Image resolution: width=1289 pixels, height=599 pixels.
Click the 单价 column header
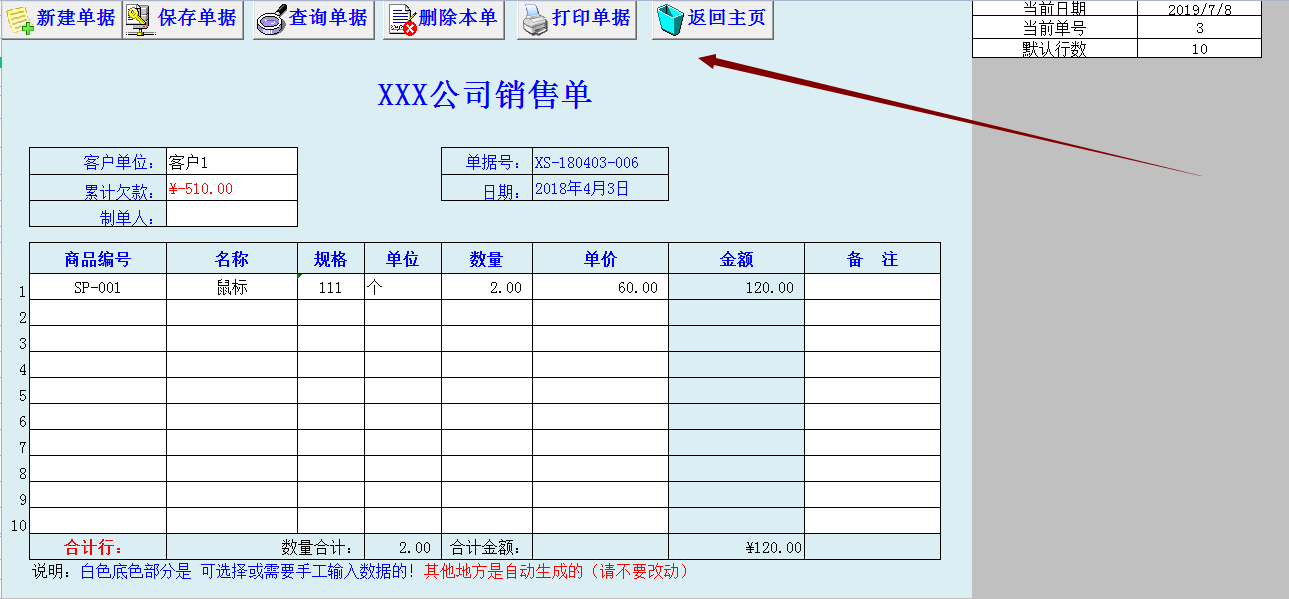click(x=600, y=259)
